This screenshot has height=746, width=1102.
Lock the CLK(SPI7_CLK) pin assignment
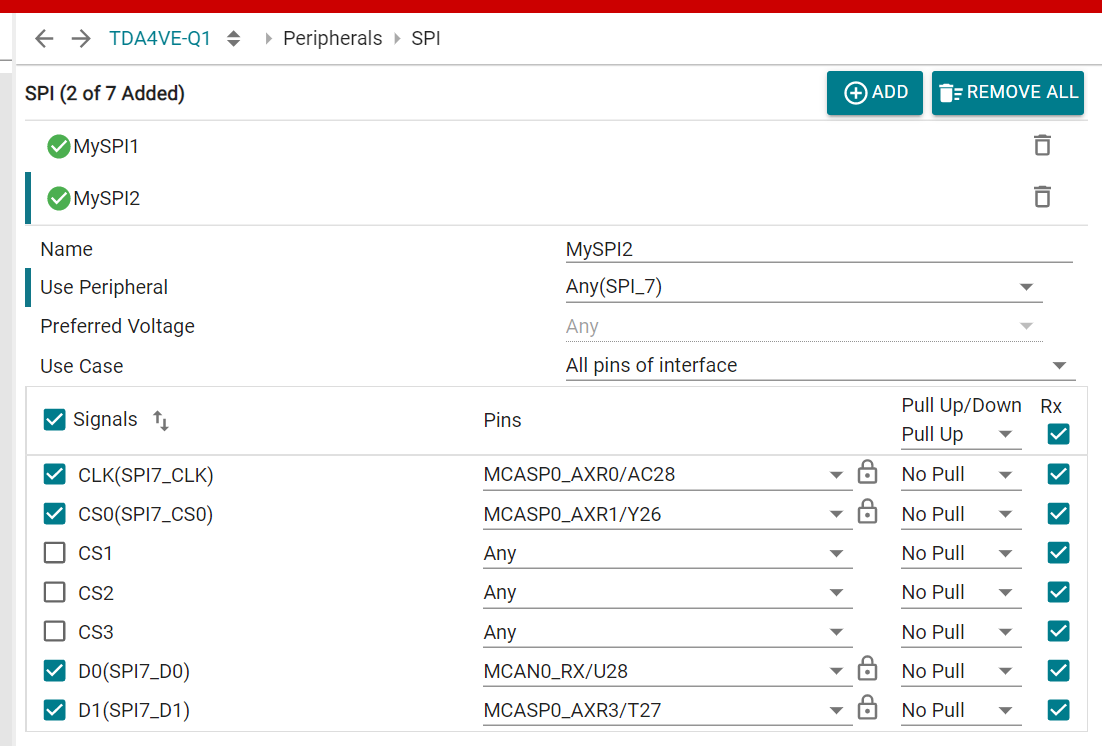tap(867, 472)
